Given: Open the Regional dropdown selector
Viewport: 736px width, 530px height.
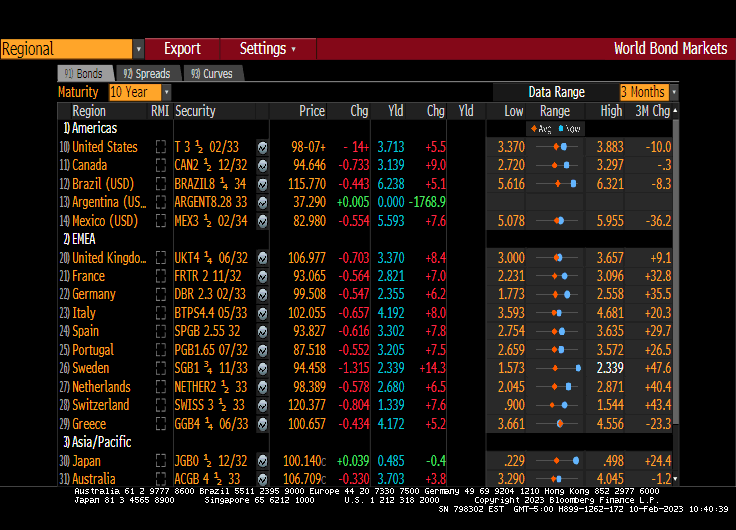Looking at the screenshot, I should tap(72, 49).
